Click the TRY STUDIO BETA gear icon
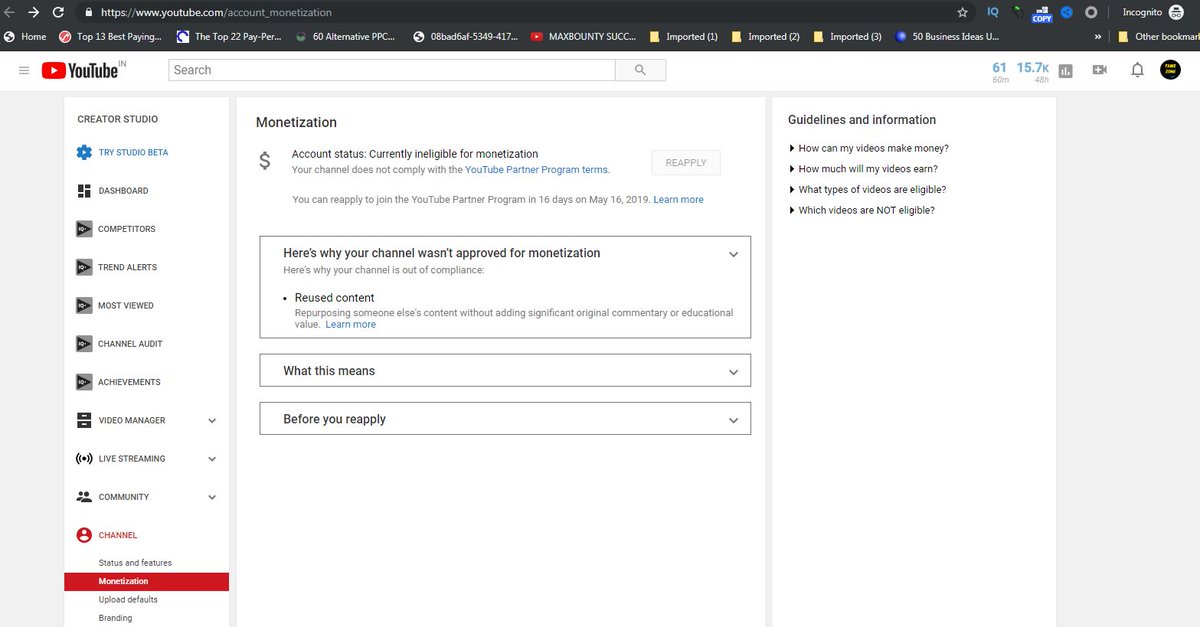The image size is (1200, 627). pos(84,153)
